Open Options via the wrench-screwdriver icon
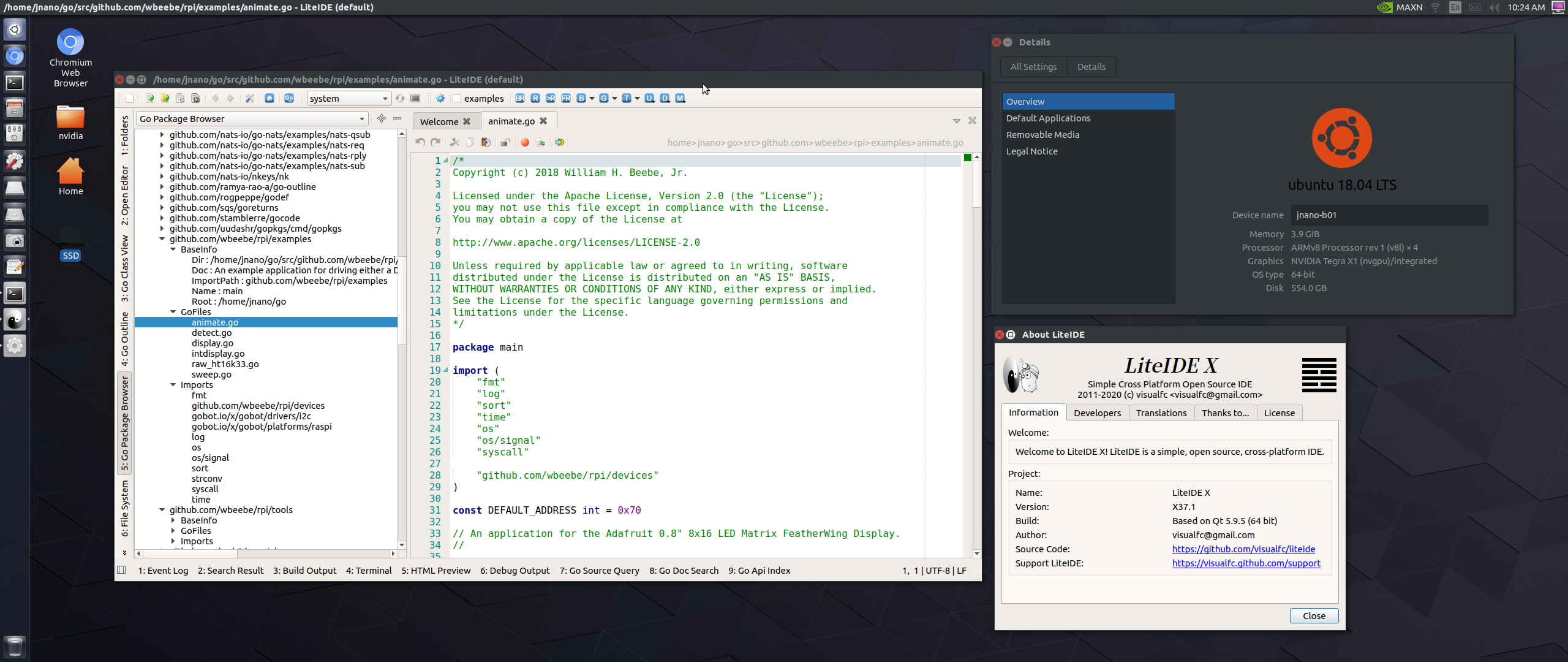This screenshot has width=1568, height=662. (249, 98)
